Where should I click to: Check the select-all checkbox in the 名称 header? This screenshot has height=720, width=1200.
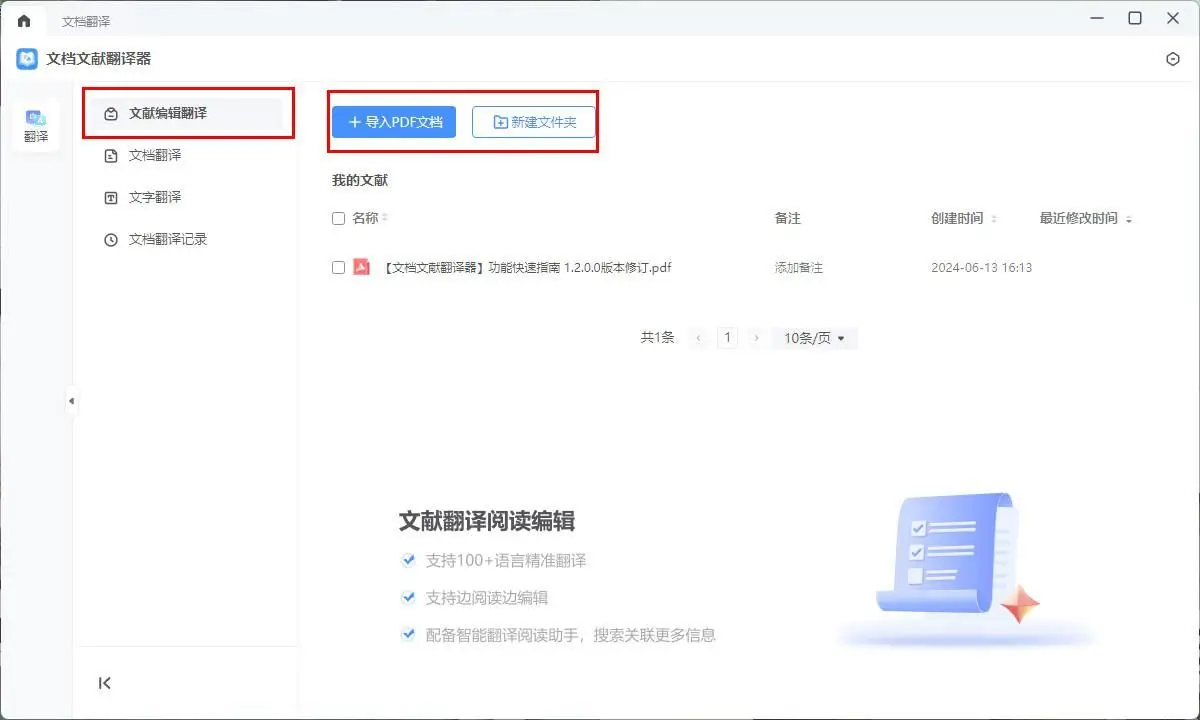click(x=338, y=218)
